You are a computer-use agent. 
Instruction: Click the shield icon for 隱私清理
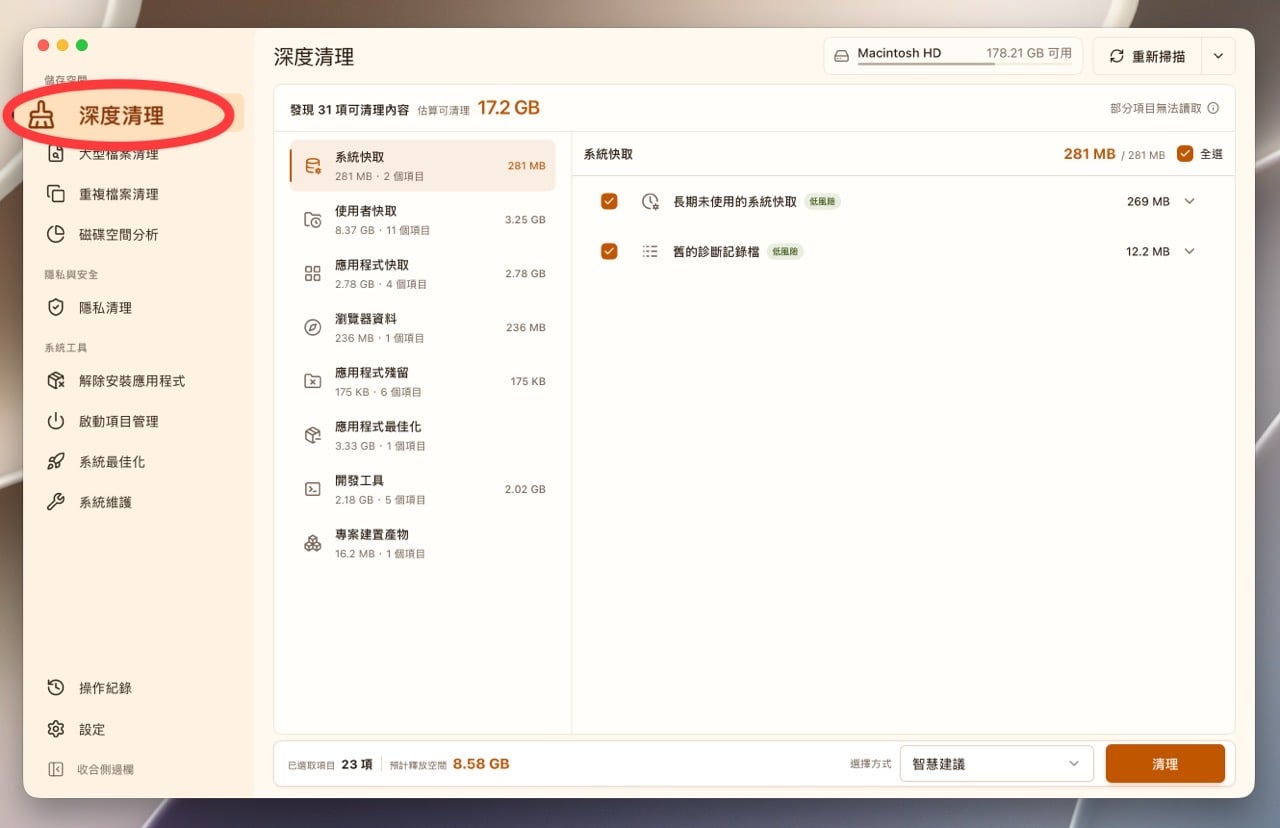(56, 308)
